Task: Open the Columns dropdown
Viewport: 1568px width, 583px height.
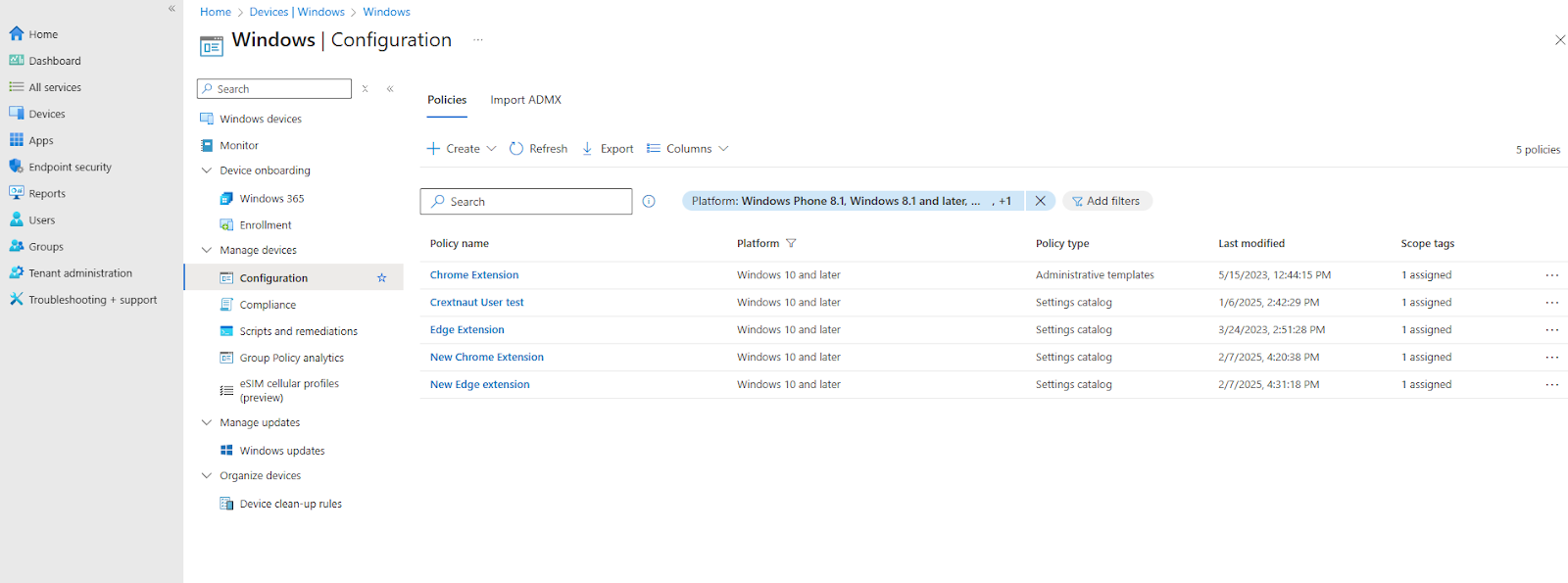Action: click(688, 149)
